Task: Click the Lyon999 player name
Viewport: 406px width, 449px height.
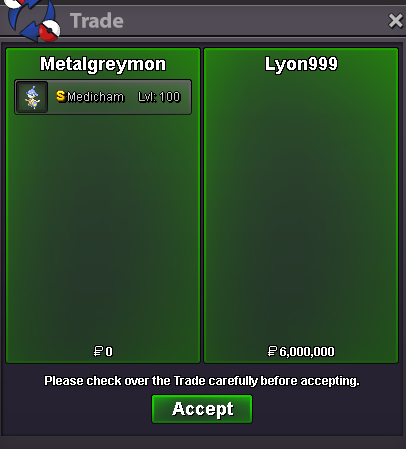Action: tap(301, 64)
